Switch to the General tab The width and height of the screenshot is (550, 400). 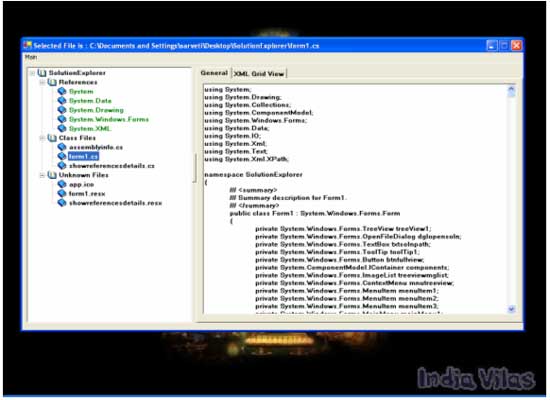tap(214, 73)
